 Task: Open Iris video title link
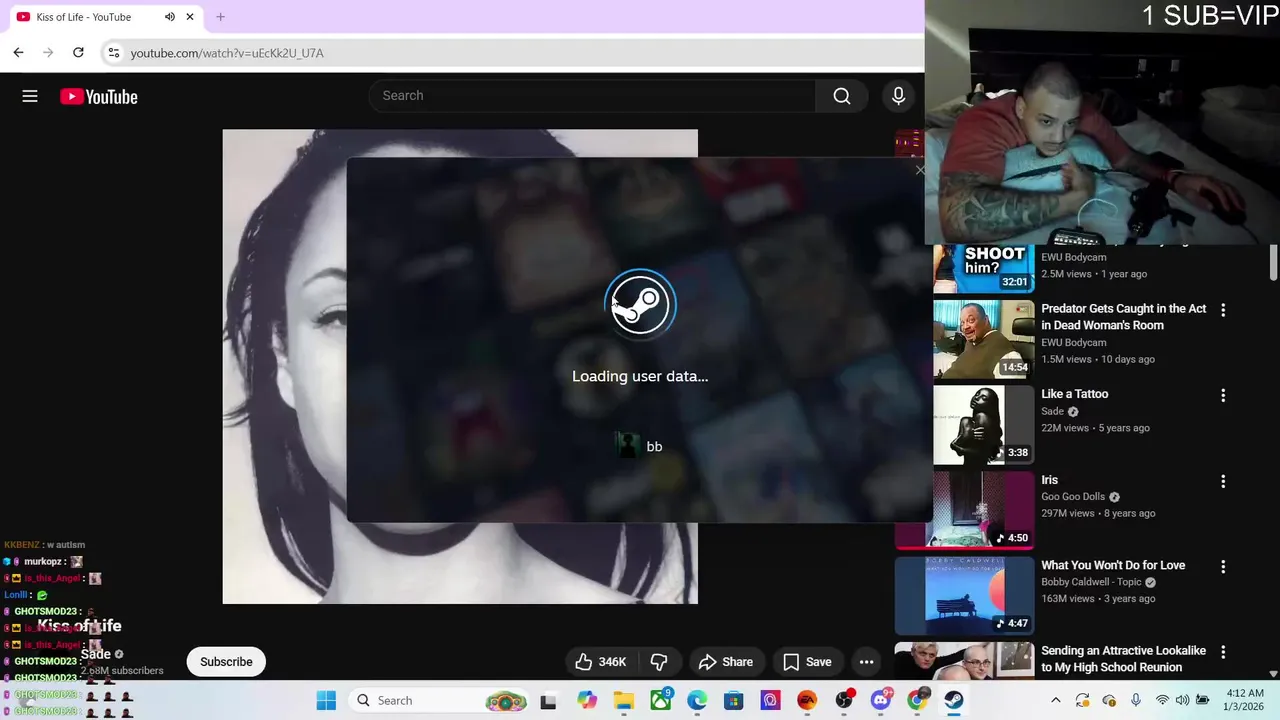1049,480
